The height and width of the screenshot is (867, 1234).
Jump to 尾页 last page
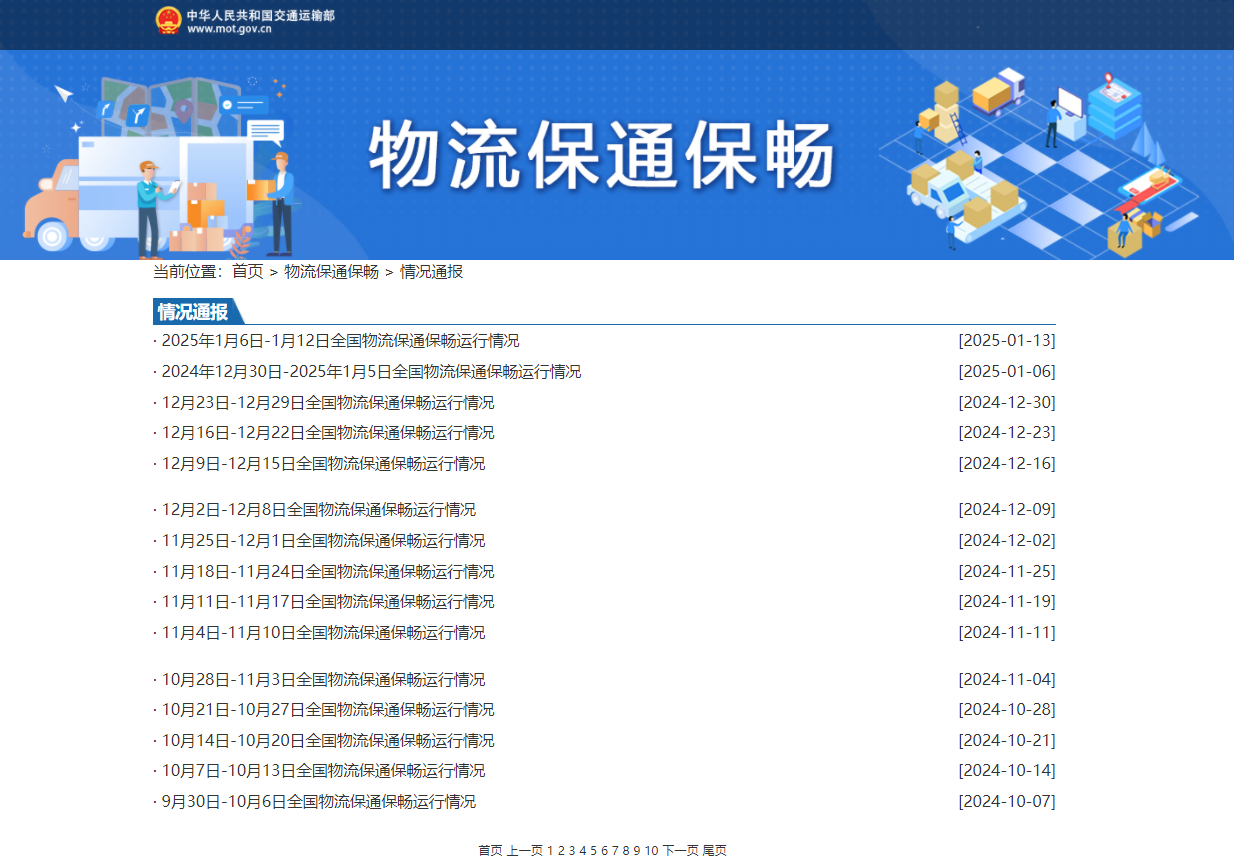pos(714,851)
